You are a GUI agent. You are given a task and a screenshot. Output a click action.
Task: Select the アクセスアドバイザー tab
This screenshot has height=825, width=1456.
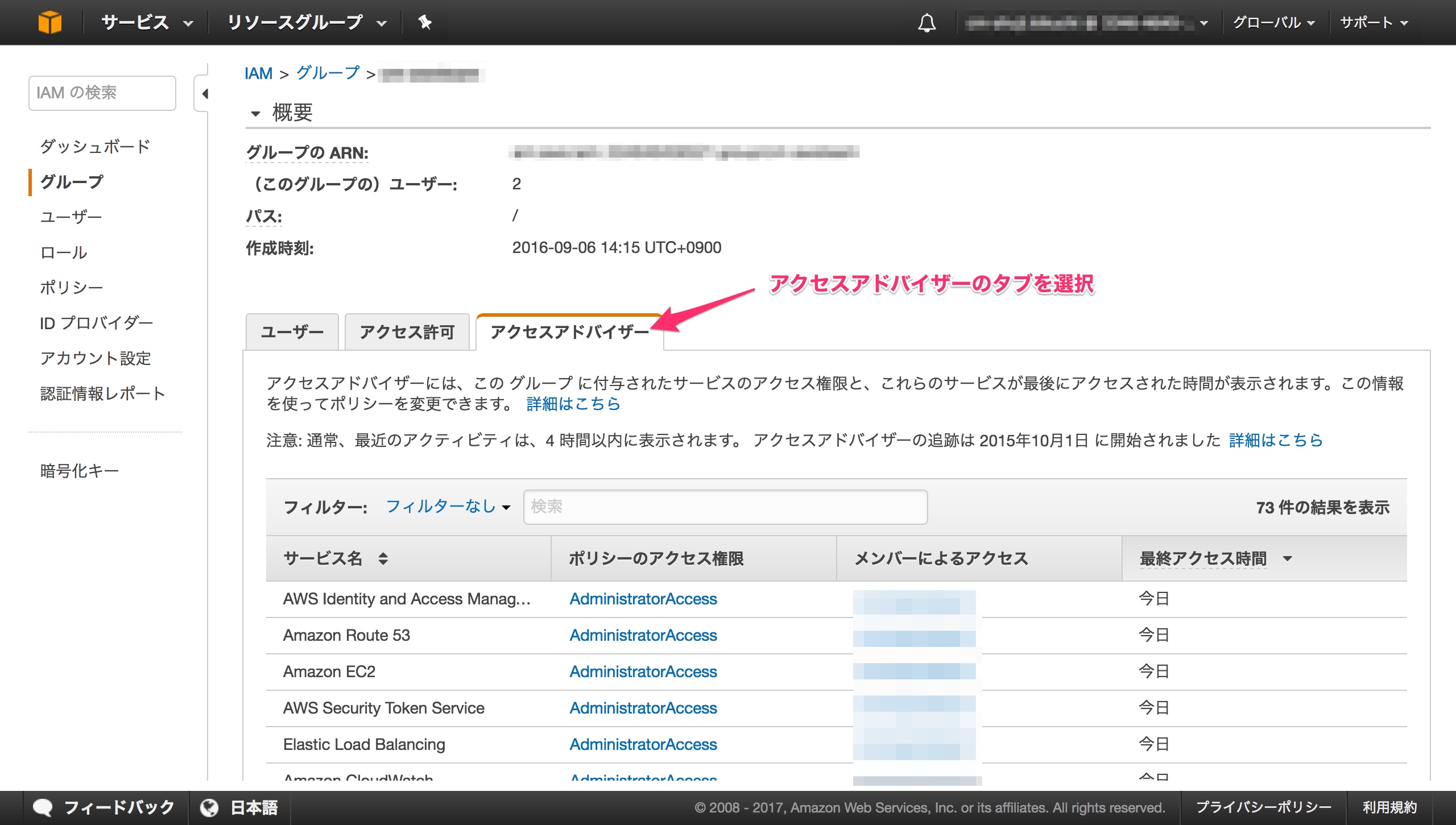570,332
